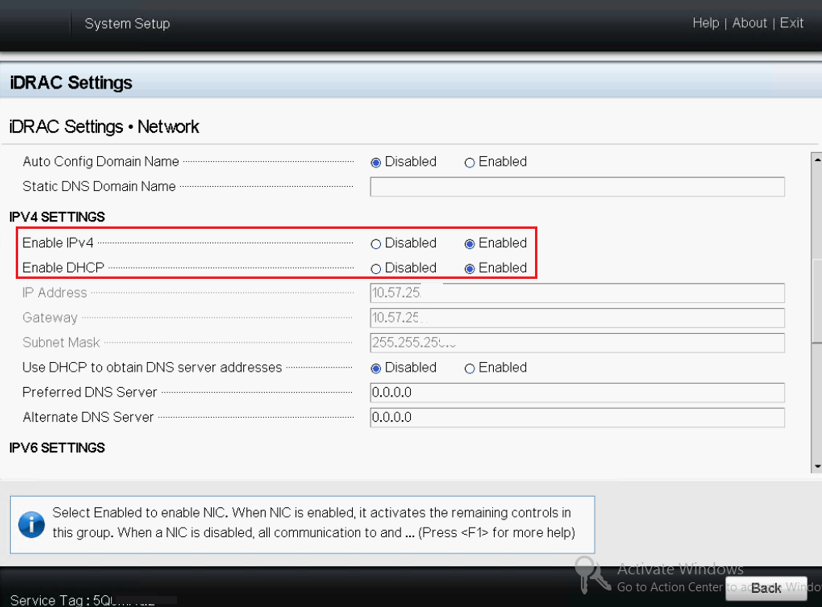Select Disabled for Enable DHCP
The height and width of the screenshot is (607, 822).
[x=375, y=269]
